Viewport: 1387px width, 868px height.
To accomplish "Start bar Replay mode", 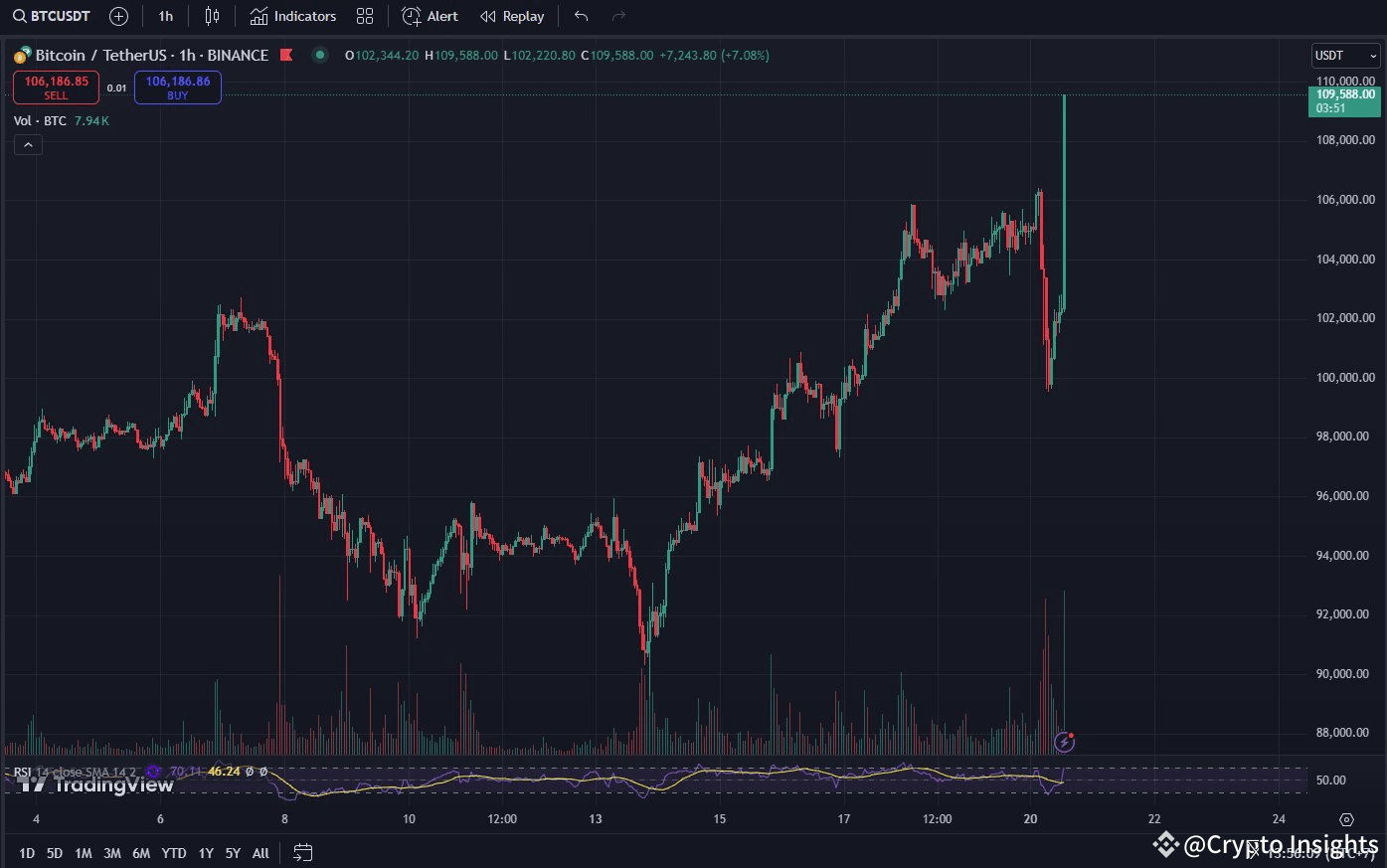I will 511,16.
